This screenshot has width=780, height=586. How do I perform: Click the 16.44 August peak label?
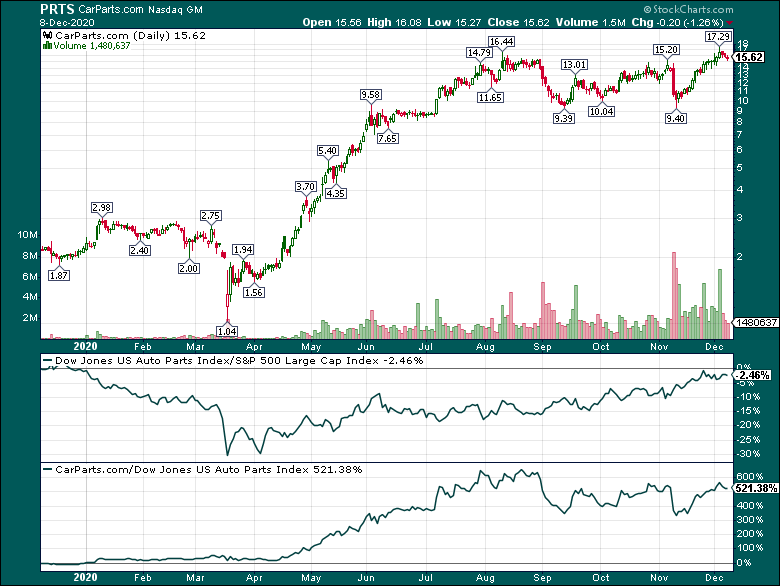coord(501,42)
